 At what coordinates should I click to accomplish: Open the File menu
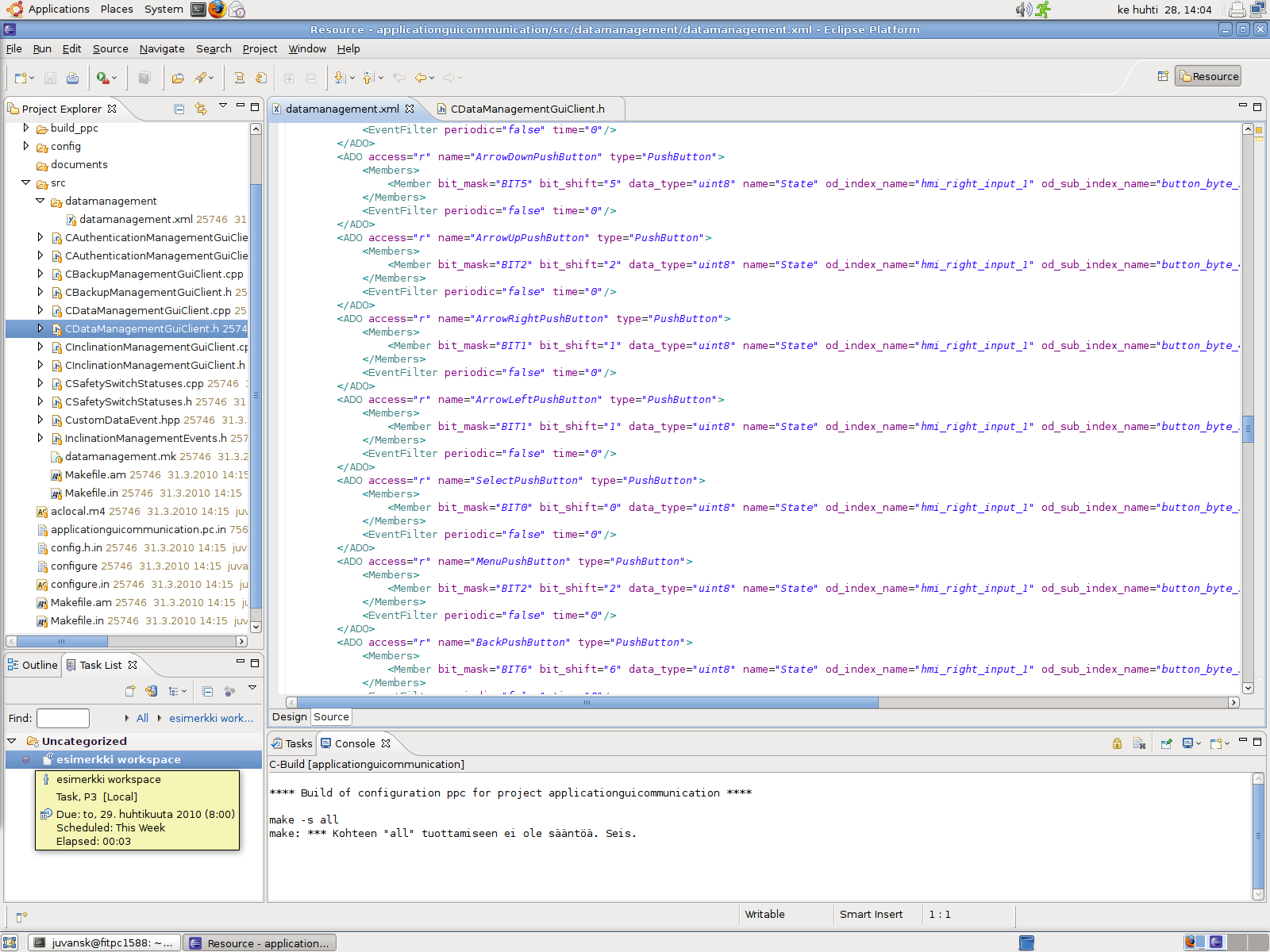[x=13, y=48]
